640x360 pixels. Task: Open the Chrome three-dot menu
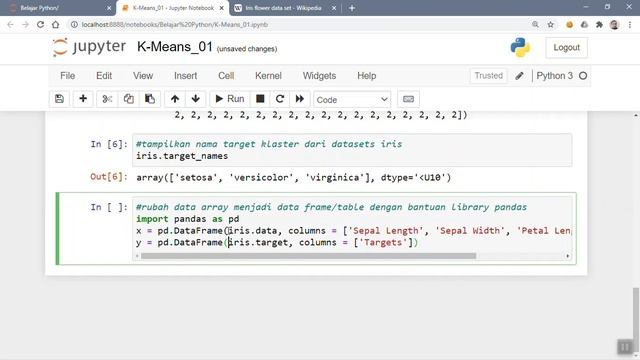(x=630, y=24)
